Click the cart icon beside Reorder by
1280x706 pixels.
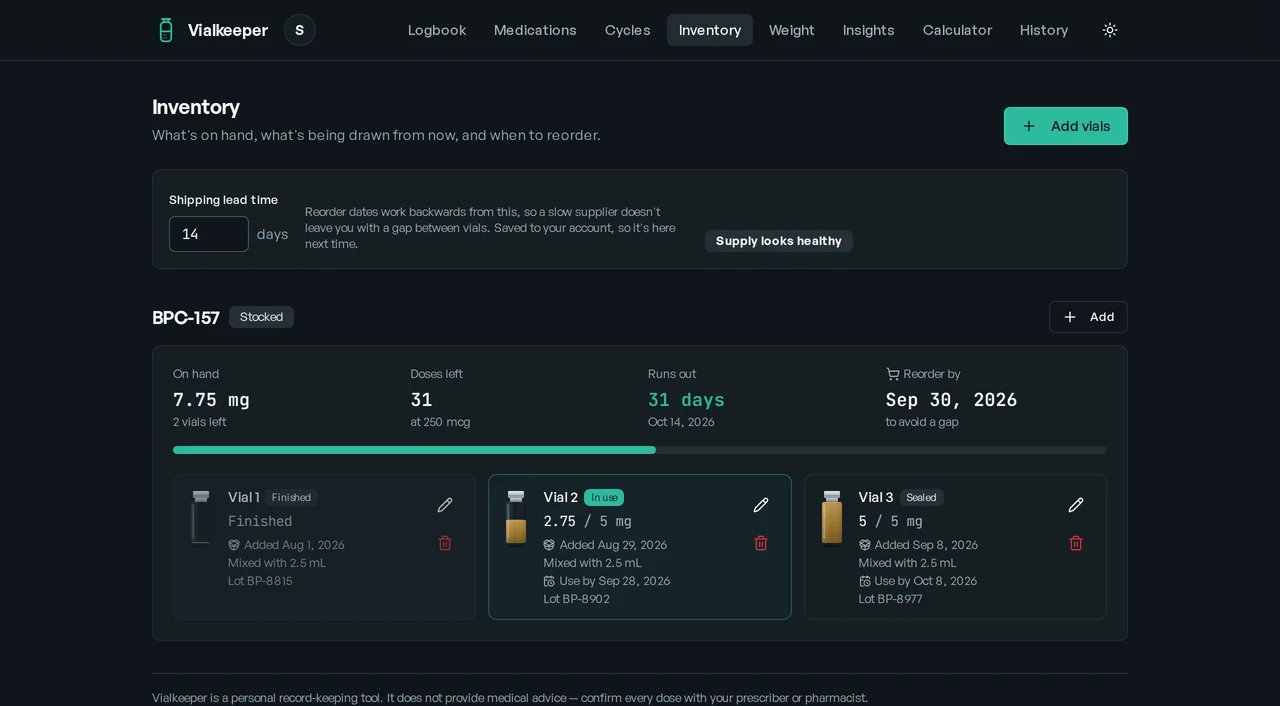(x=893, y=374)
